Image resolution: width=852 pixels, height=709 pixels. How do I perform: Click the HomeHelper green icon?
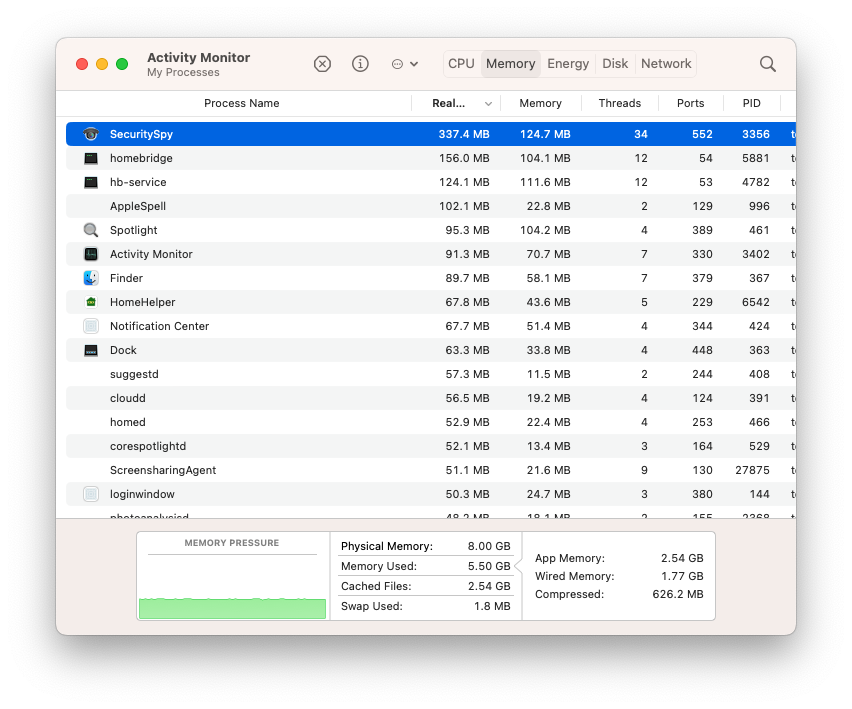pos(91,302)
